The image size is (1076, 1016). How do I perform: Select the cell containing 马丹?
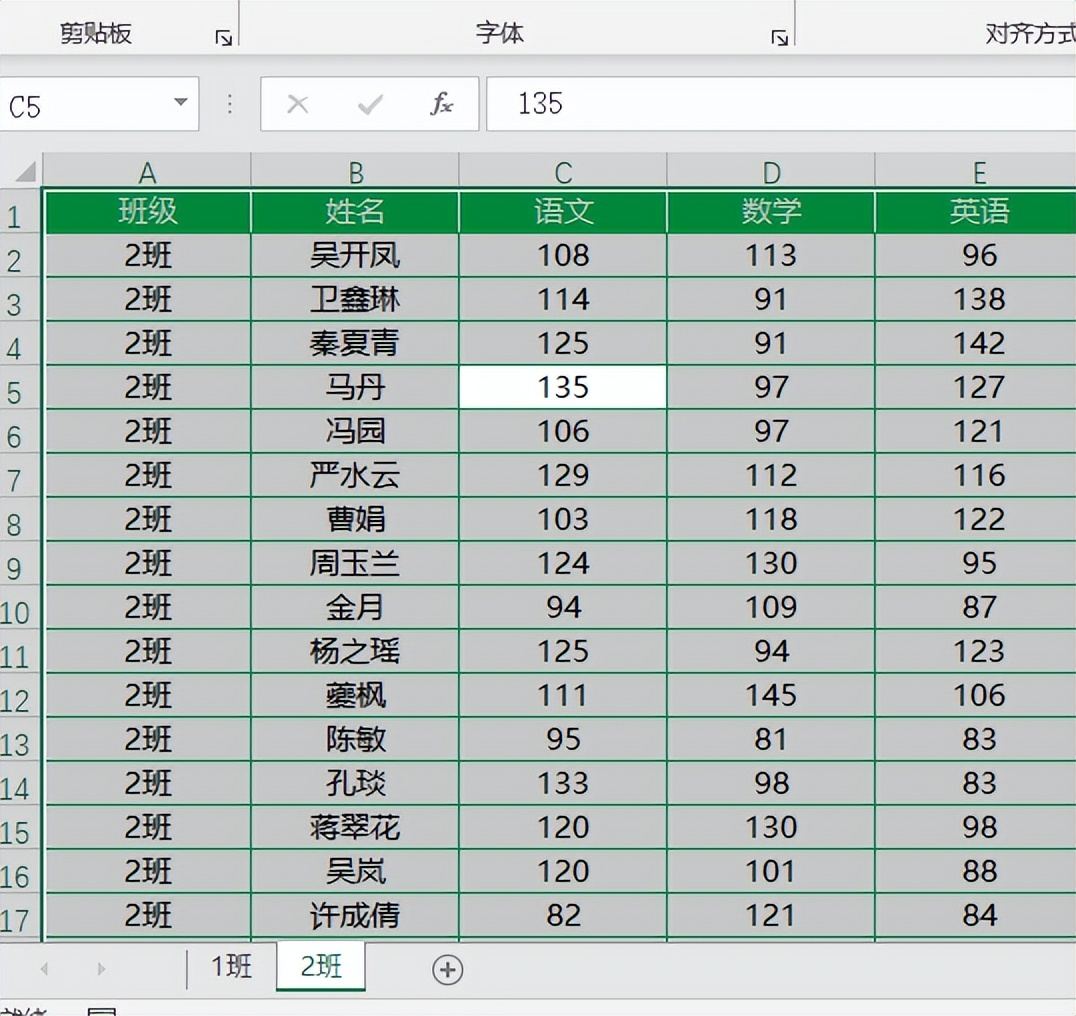355,387
